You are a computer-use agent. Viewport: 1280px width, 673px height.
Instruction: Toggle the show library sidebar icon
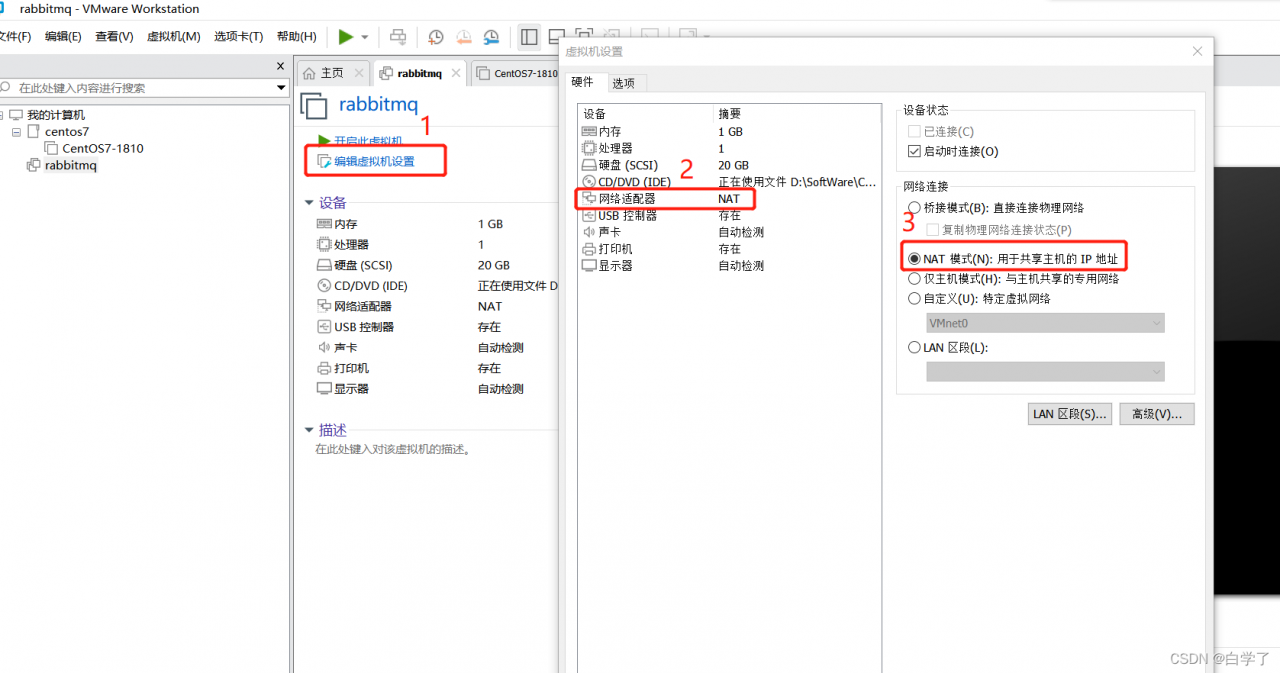click(x=529, y=37)
